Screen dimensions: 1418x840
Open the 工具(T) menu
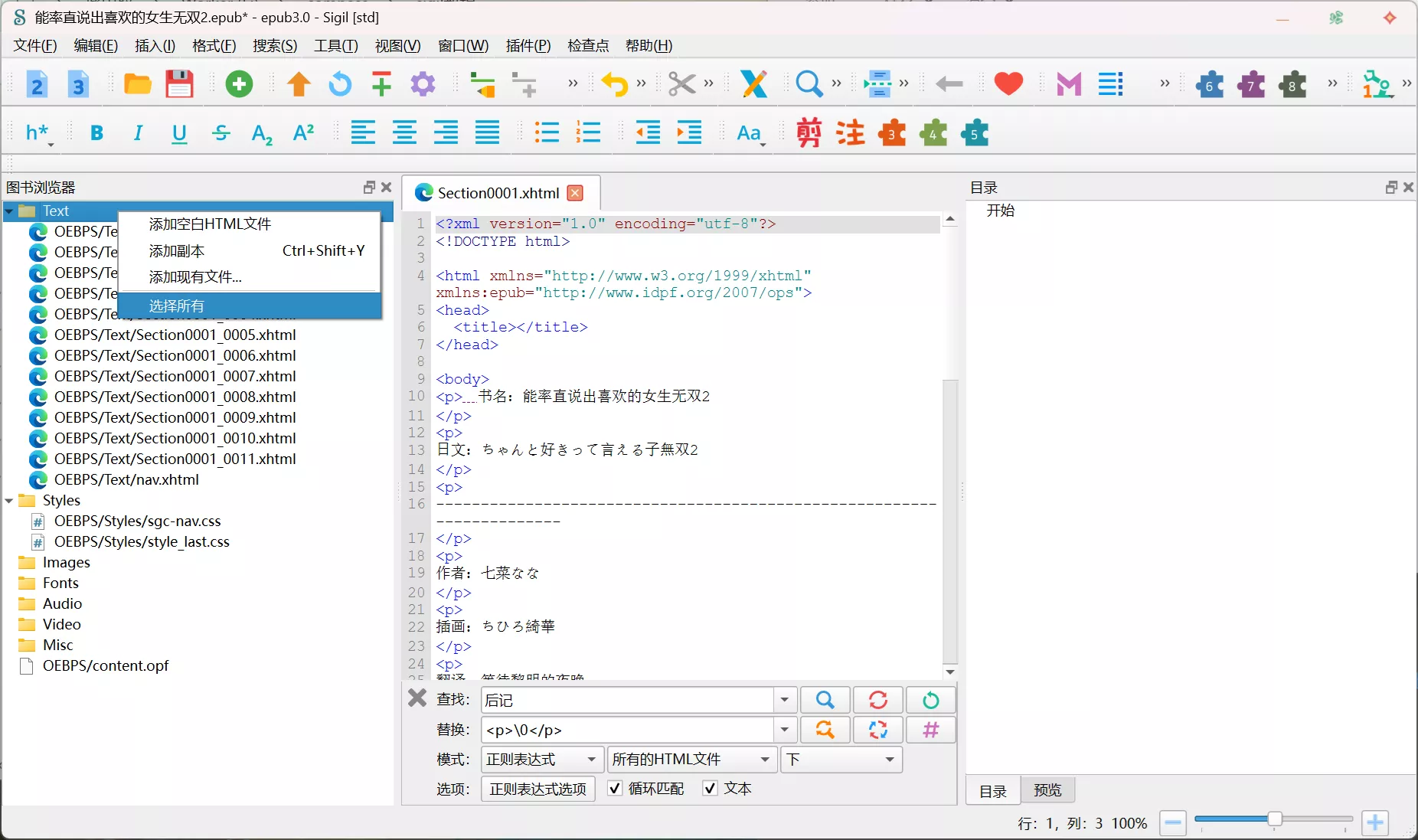point(335,46)
